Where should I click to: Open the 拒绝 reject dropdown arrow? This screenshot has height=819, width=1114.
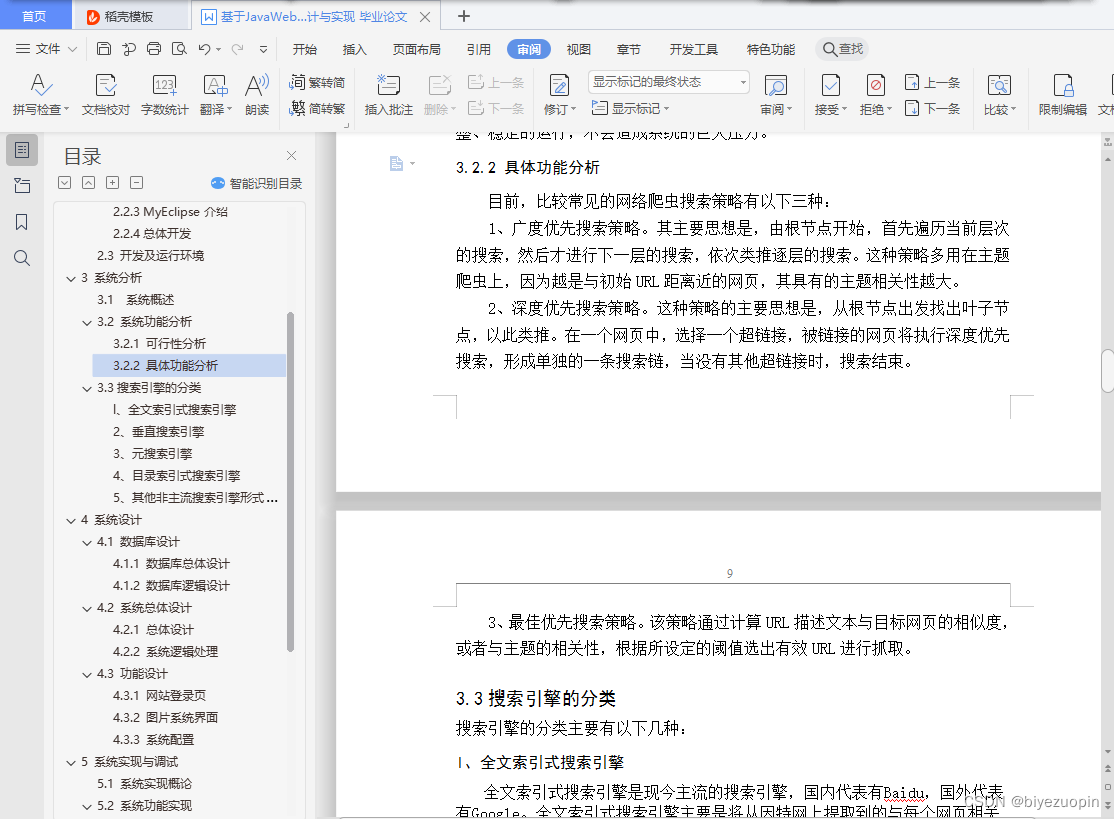click(888, 109)
